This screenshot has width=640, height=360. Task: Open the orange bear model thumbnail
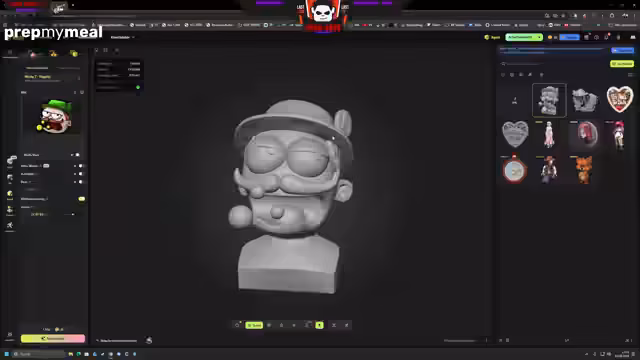[x=584, y=169]
